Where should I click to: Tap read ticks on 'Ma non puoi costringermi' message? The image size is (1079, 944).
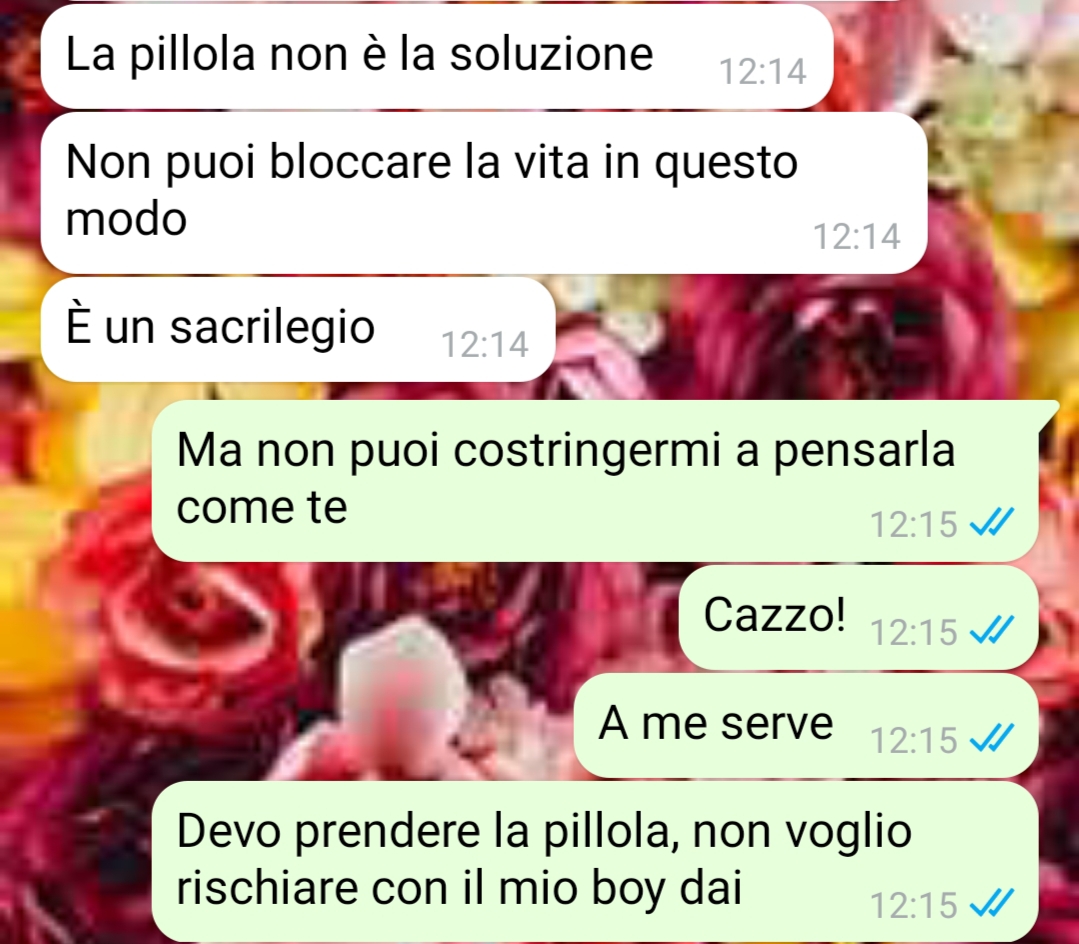tap(992, 522)
